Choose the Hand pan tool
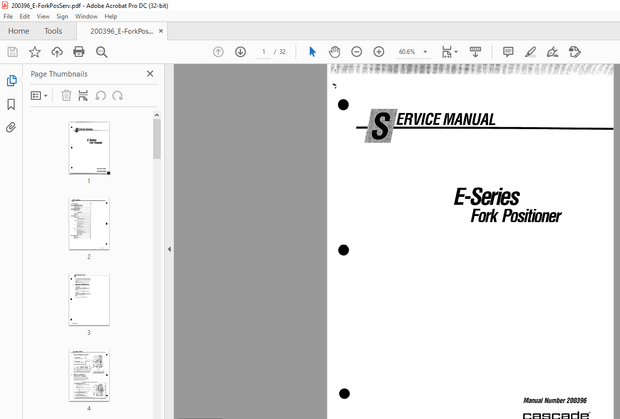The height and width of the screenshot is (419, 620). (335, 52)
